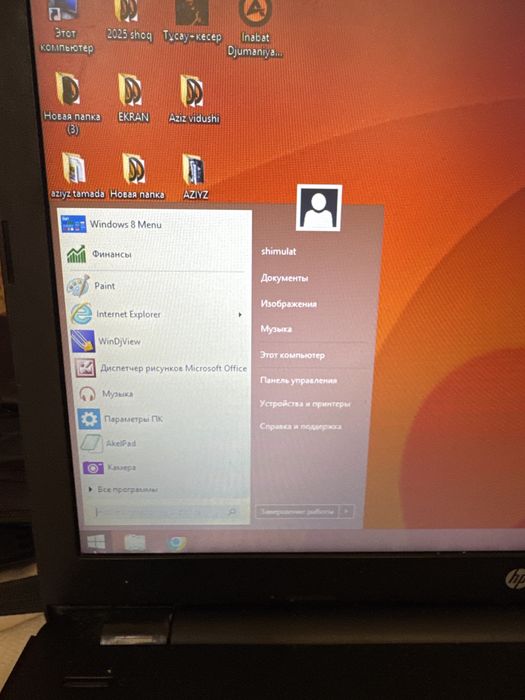Image resolution: width=525 pixels, height=700 pixels.
Task: Open shimulat user folder
Action: tap(279, 251)
